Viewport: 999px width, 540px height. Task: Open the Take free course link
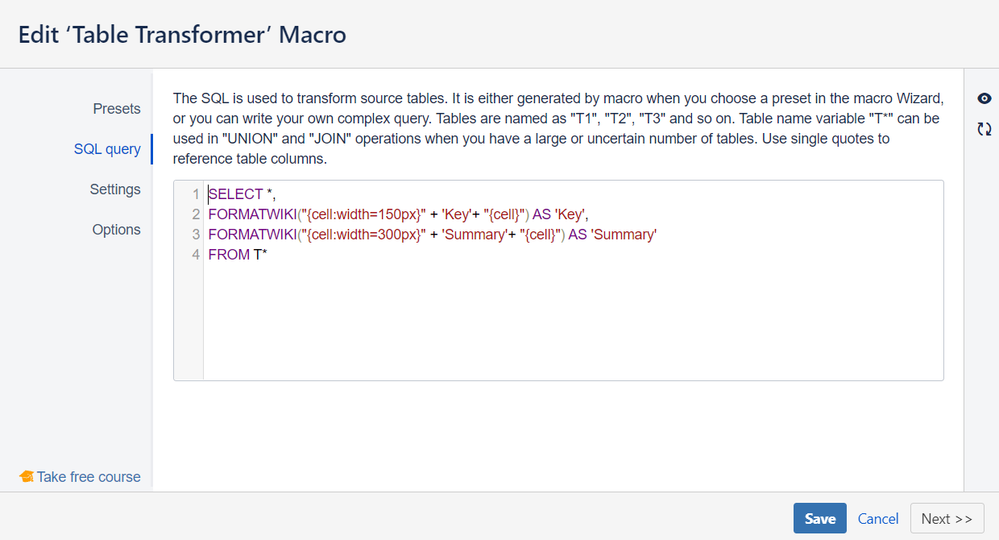coord(89,477)
